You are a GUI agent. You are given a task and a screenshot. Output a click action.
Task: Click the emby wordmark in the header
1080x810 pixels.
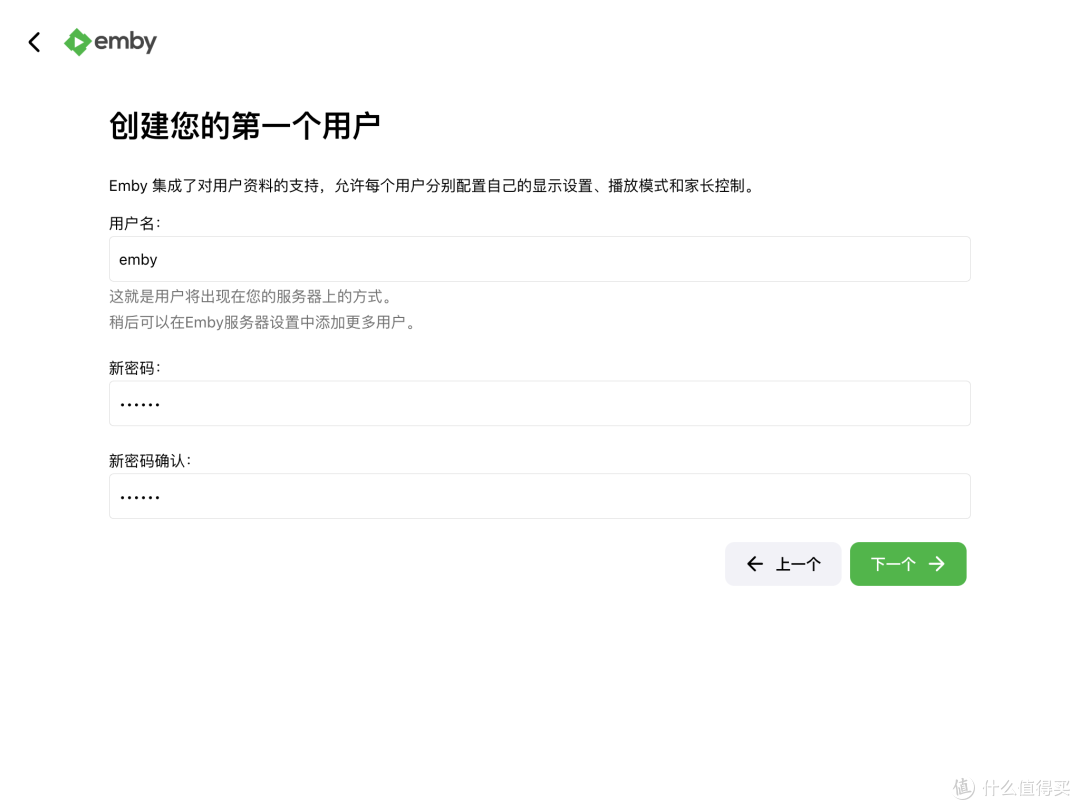click(x=125, y=41)
